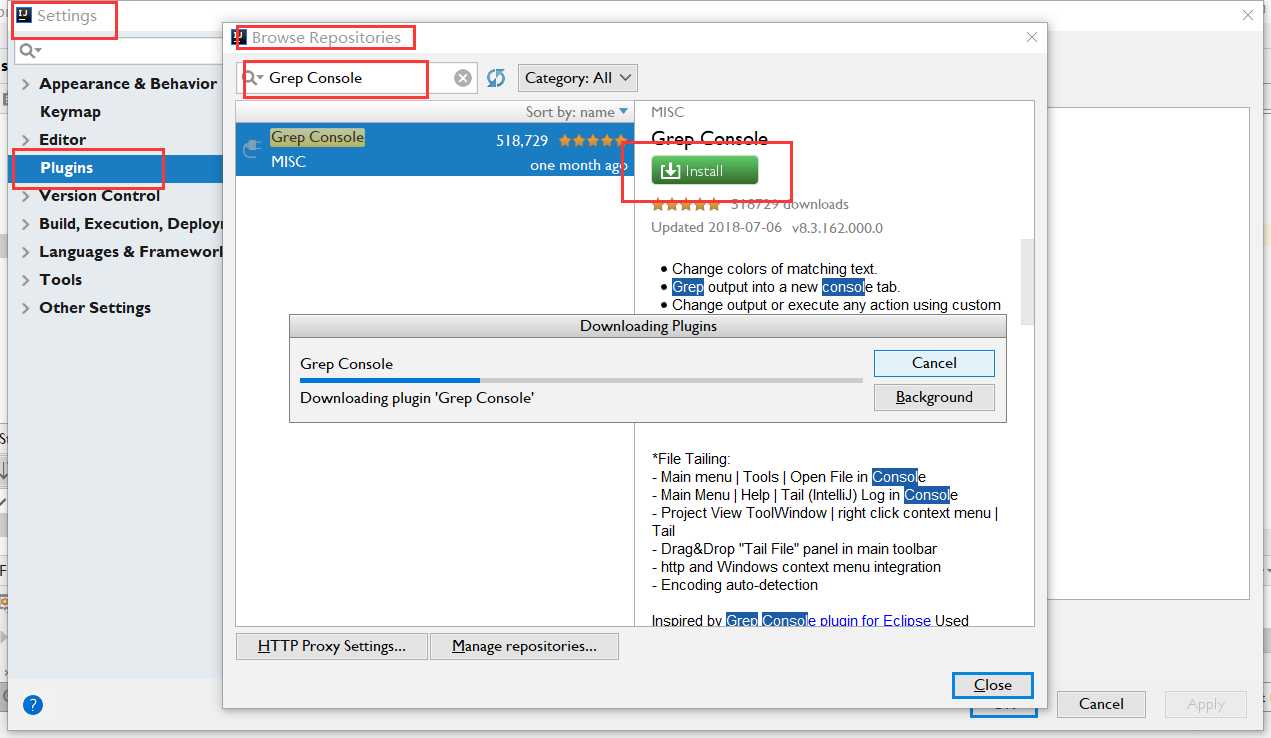Expand the Tools settings node
This screenshot has width=1271, height=738.
26,280
